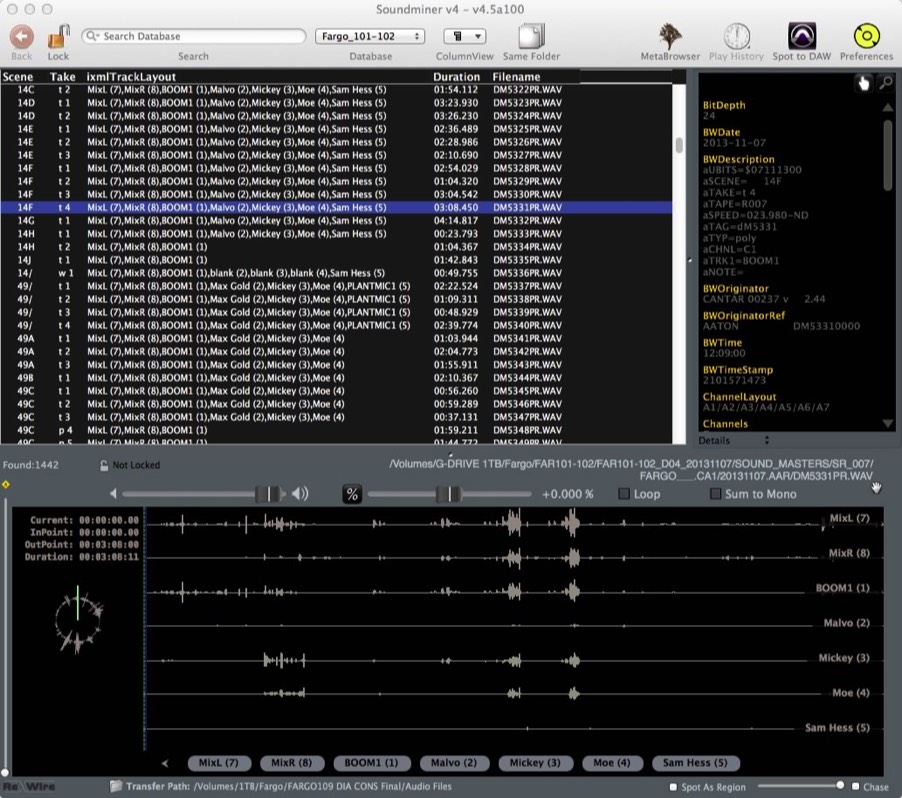Screen dimensions: 902x798
Task: Open the Details panel dropdown
Action: click(734, 440)
